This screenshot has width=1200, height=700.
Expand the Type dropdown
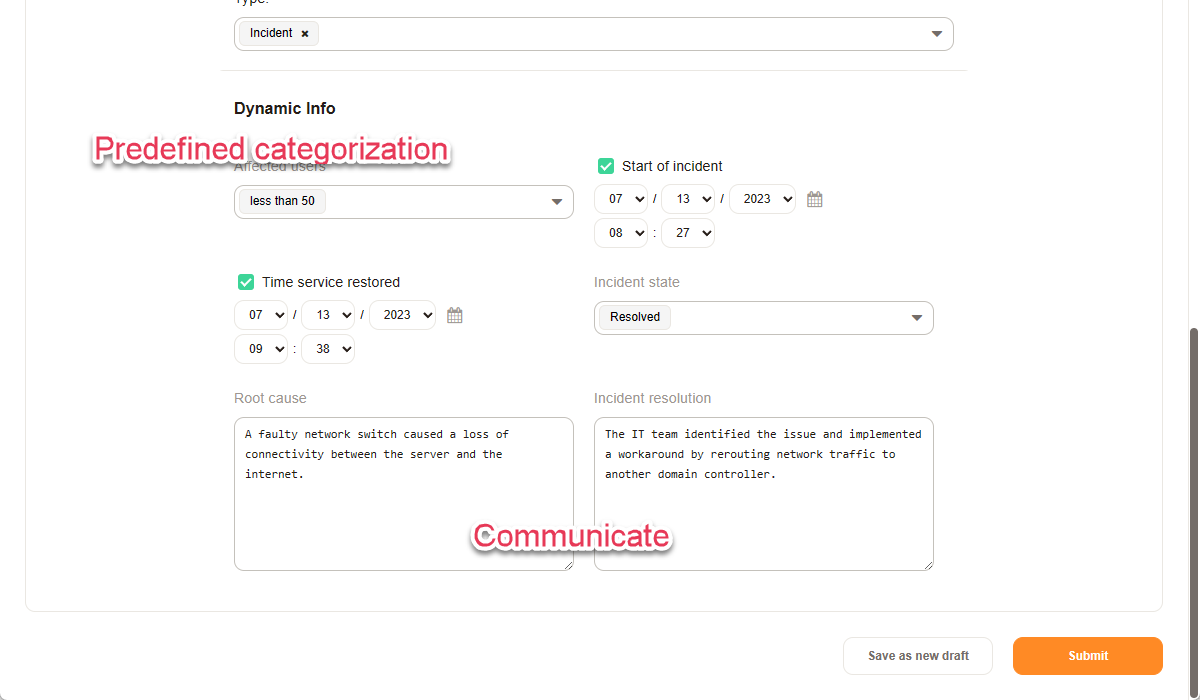936,34
